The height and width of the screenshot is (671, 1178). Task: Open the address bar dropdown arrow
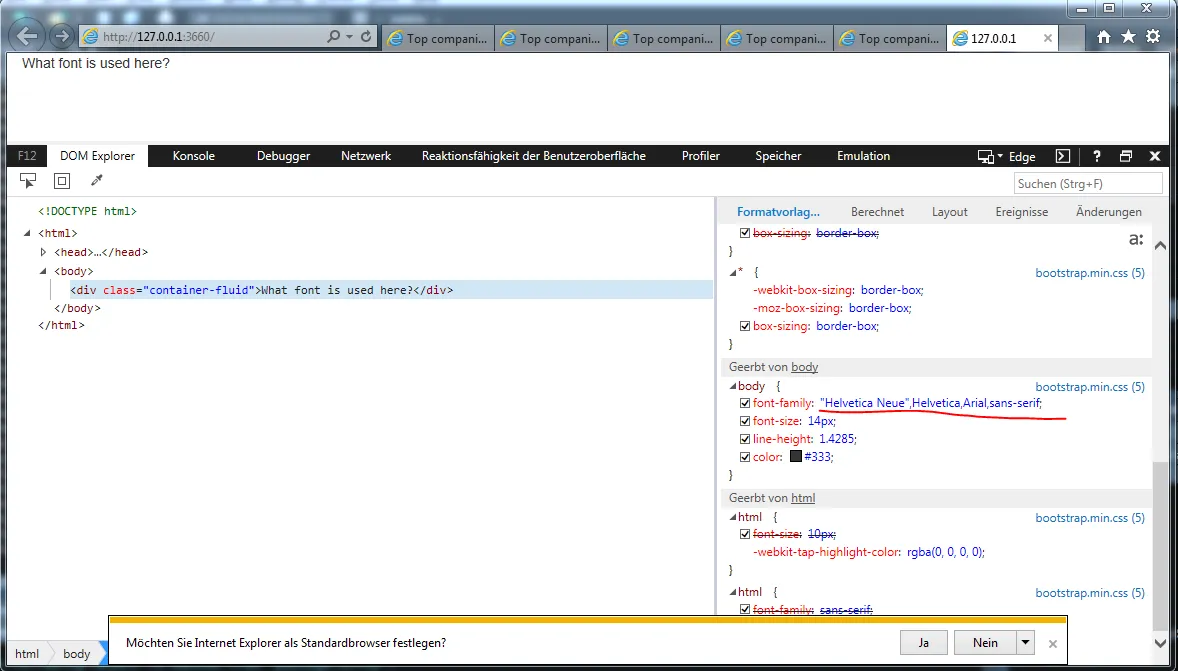[x=350, y=36]
